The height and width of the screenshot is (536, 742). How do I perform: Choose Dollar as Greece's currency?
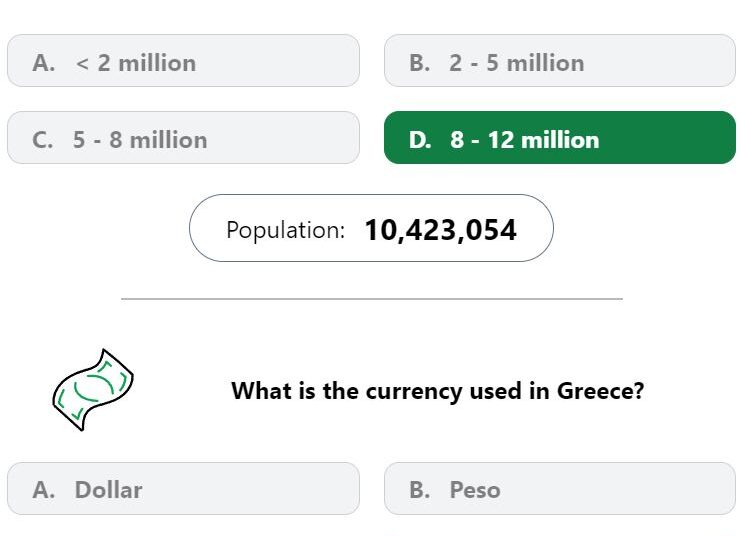pos(183,489)
